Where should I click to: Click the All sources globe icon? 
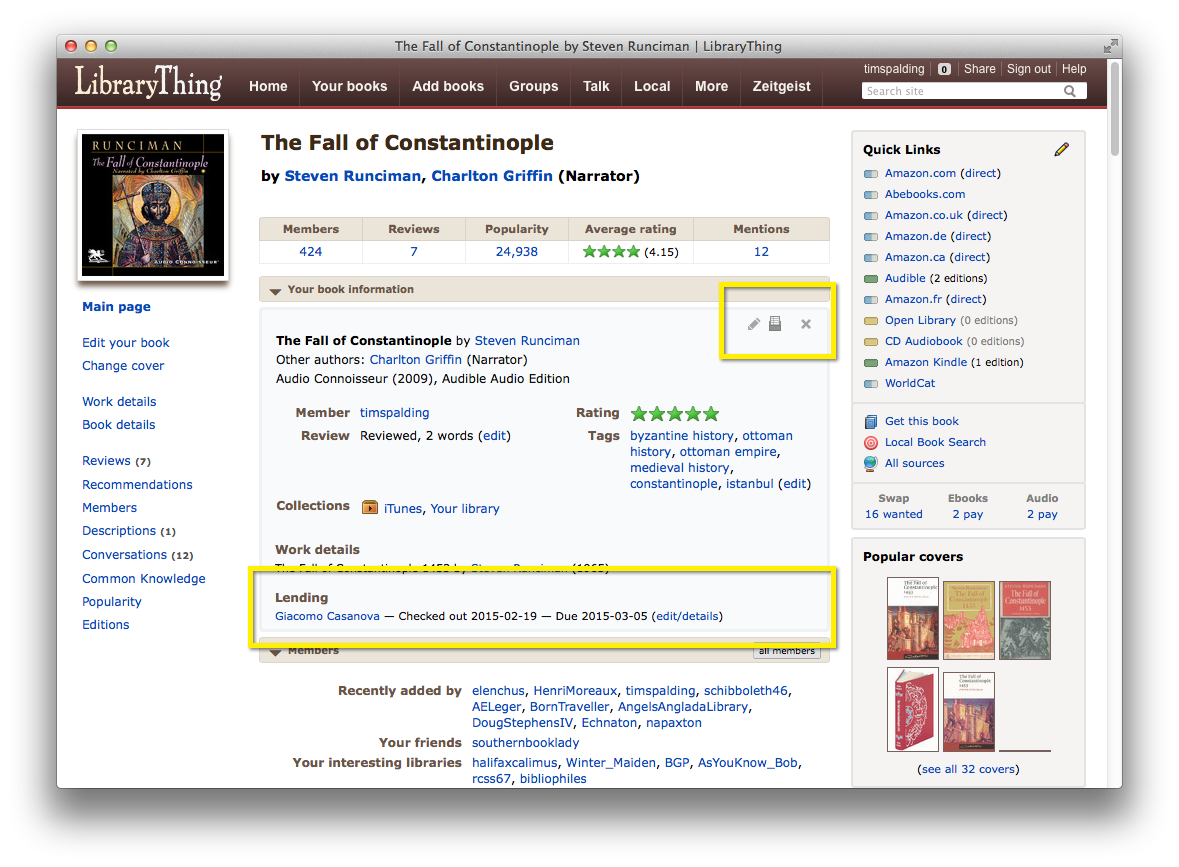tap(871, 463)
